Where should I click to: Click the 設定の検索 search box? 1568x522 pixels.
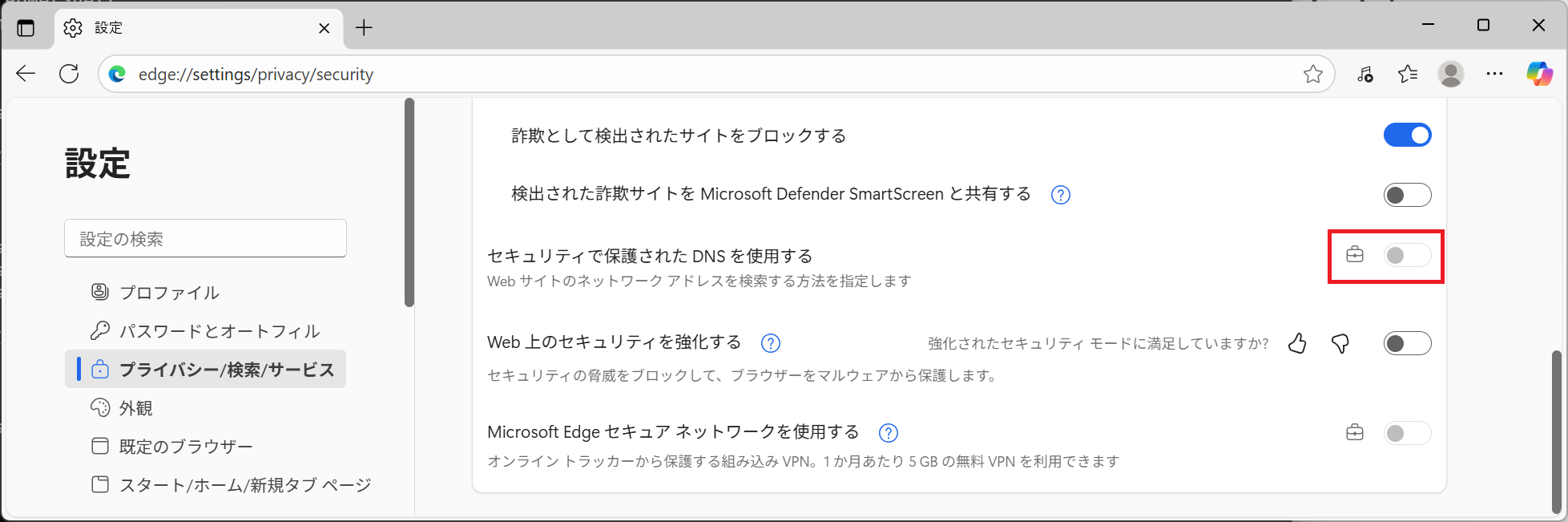click(x=205, y=238)
